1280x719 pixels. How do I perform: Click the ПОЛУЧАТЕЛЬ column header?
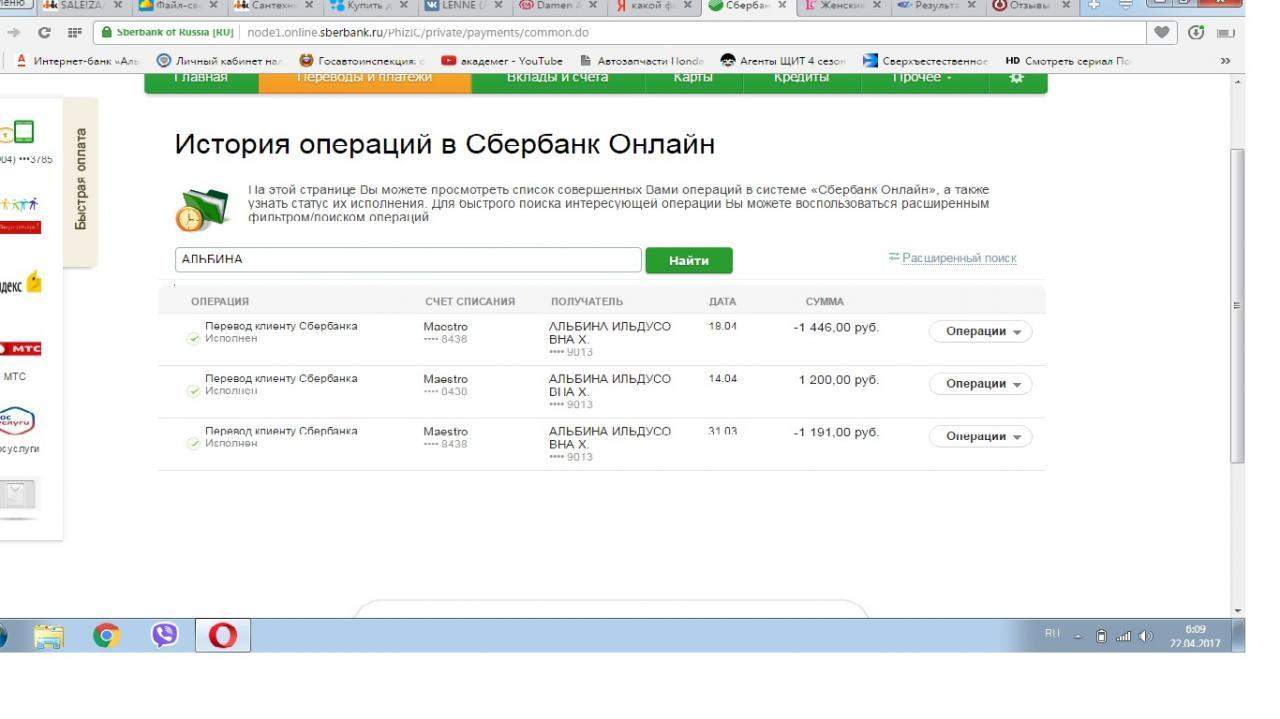[587, 301]
